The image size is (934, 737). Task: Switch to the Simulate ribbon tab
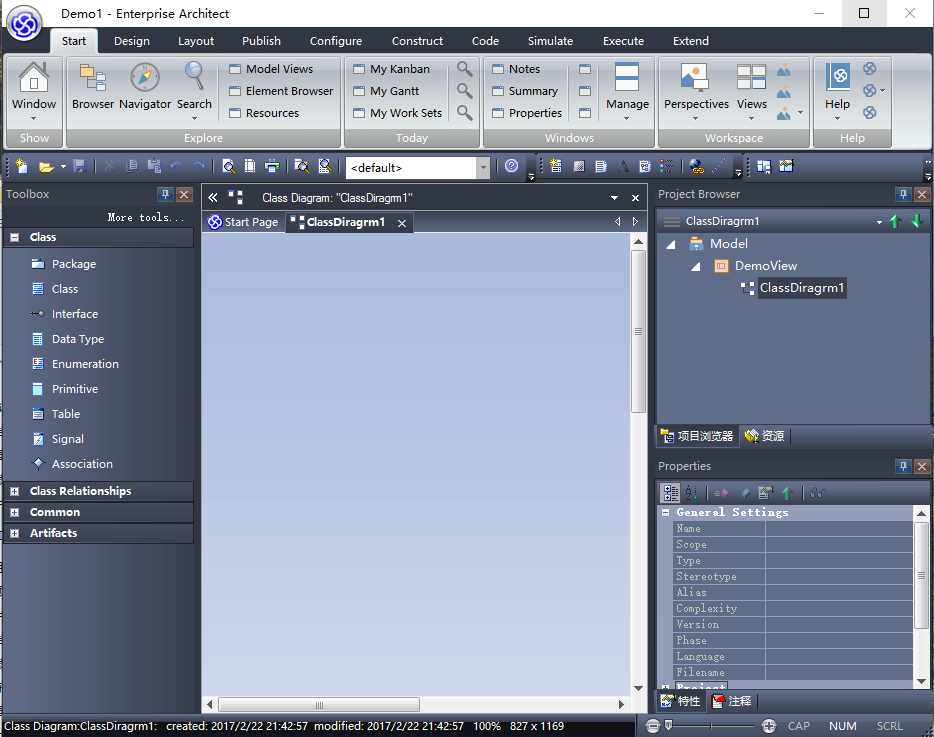pyautogui.click(x=550, y=41)
